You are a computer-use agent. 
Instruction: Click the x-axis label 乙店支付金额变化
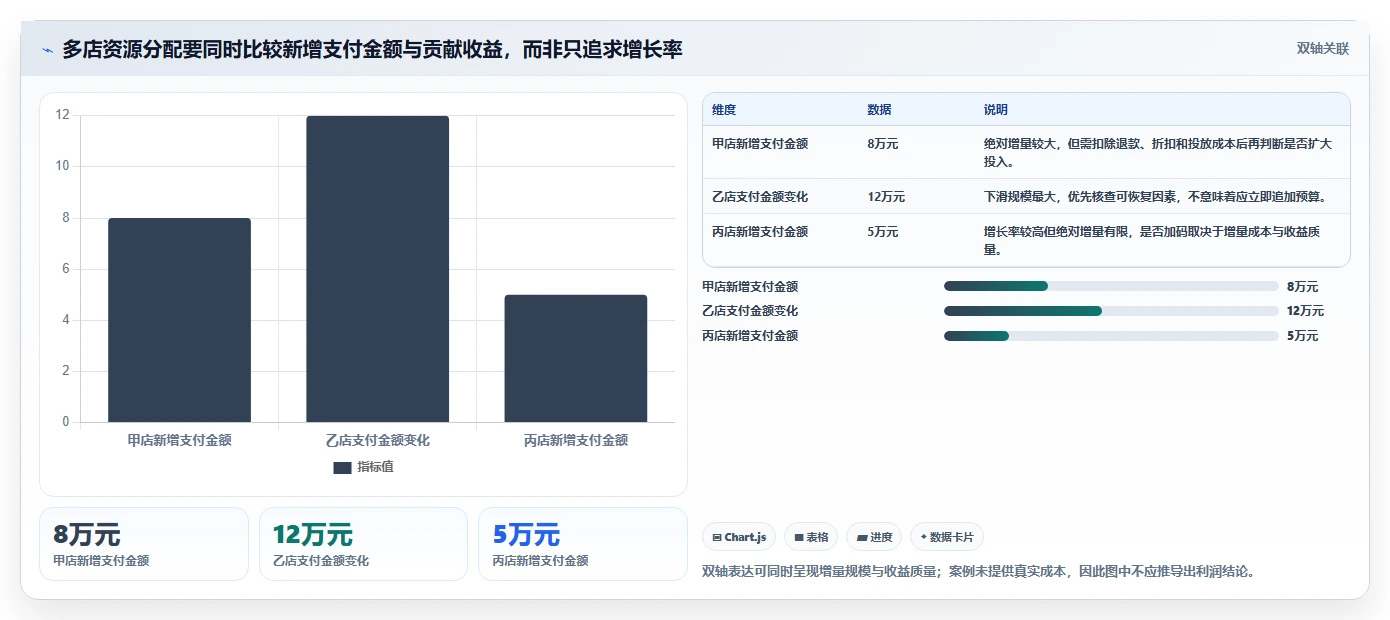[x=377, y=440]
